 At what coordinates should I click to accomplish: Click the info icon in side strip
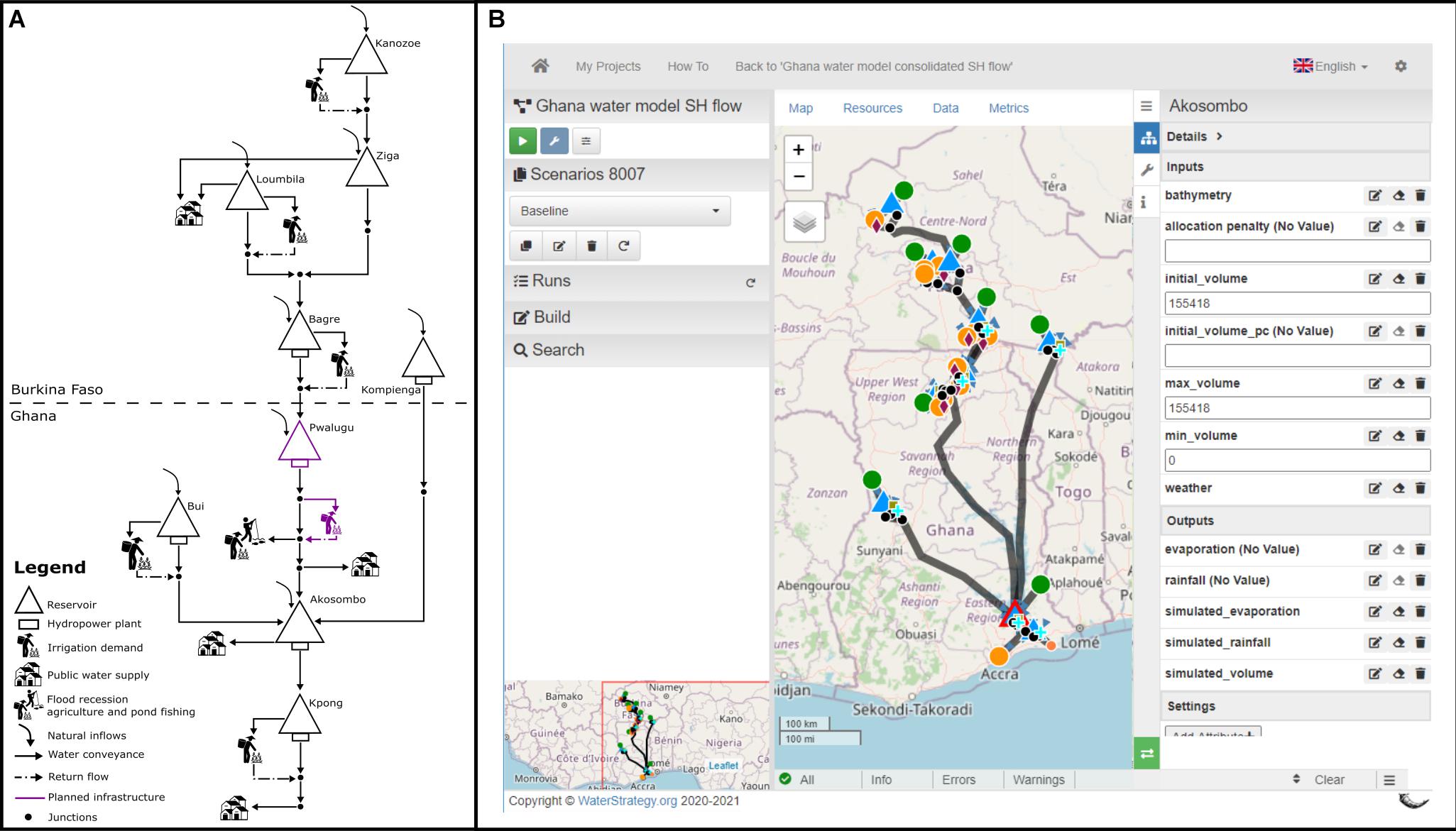[x=1144, y=203]
